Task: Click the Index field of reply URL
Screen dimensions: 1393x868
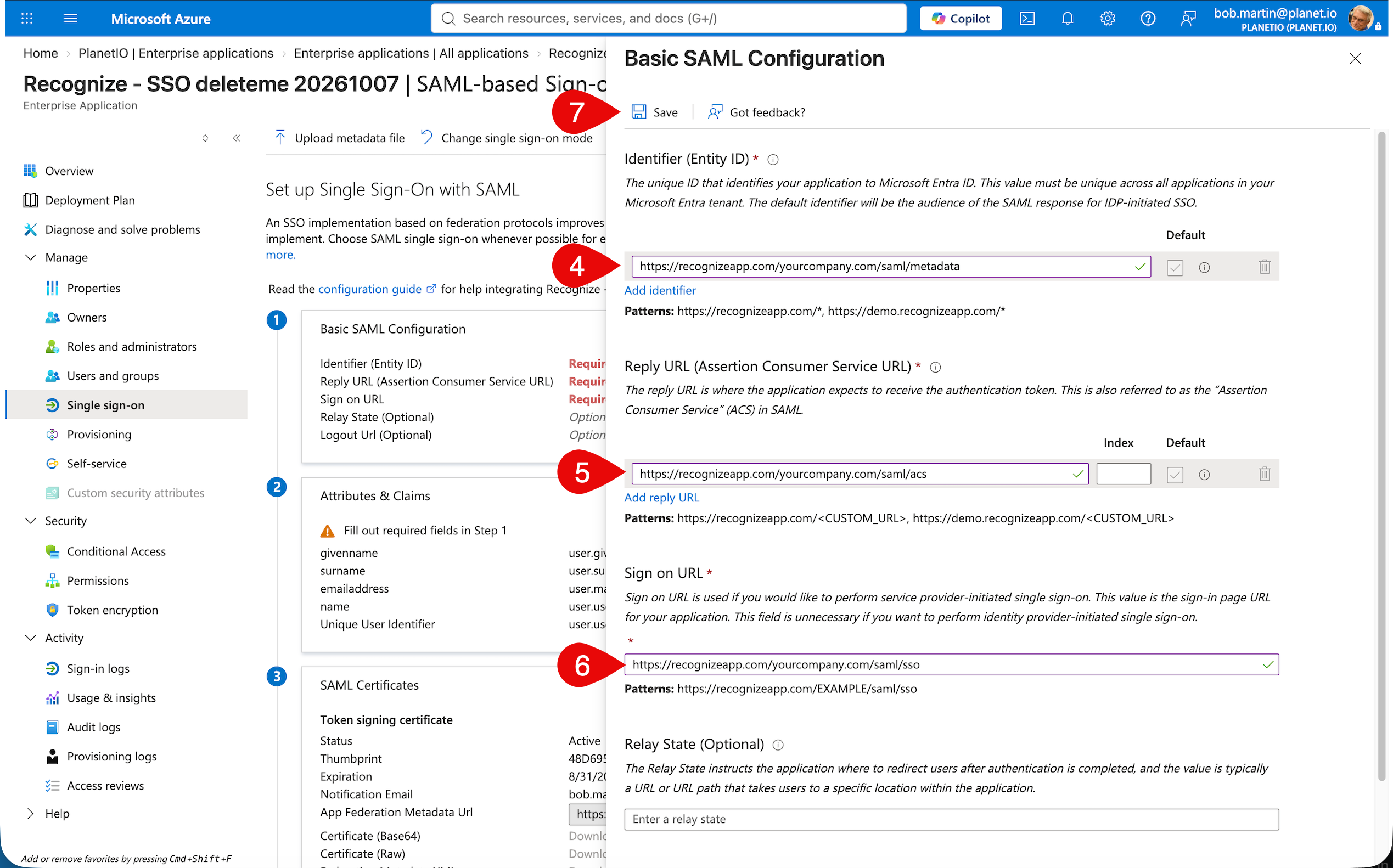Action: pos(1123,474)
